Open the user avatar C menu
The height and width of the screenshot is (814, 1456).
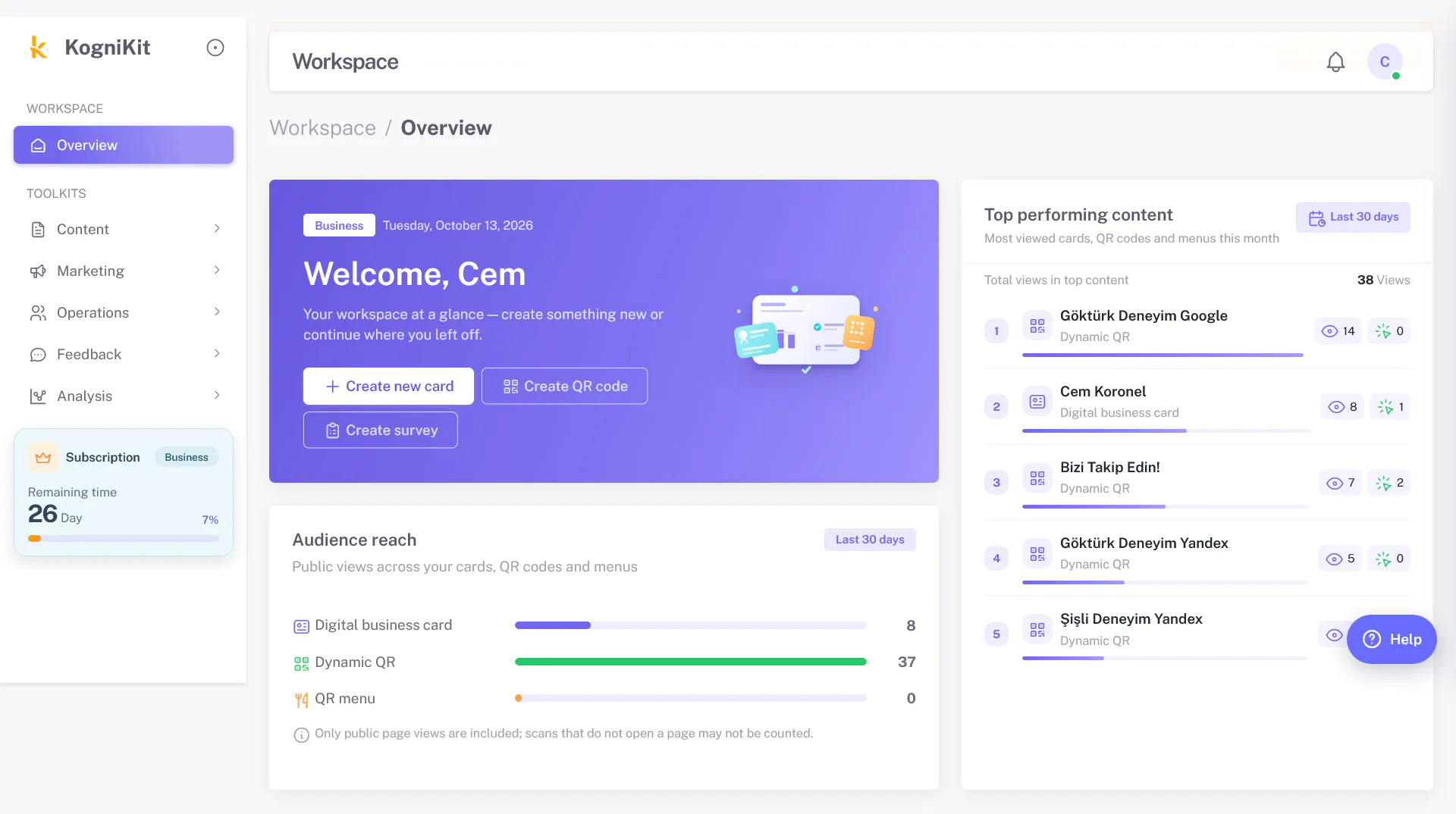pos(1385,61)
